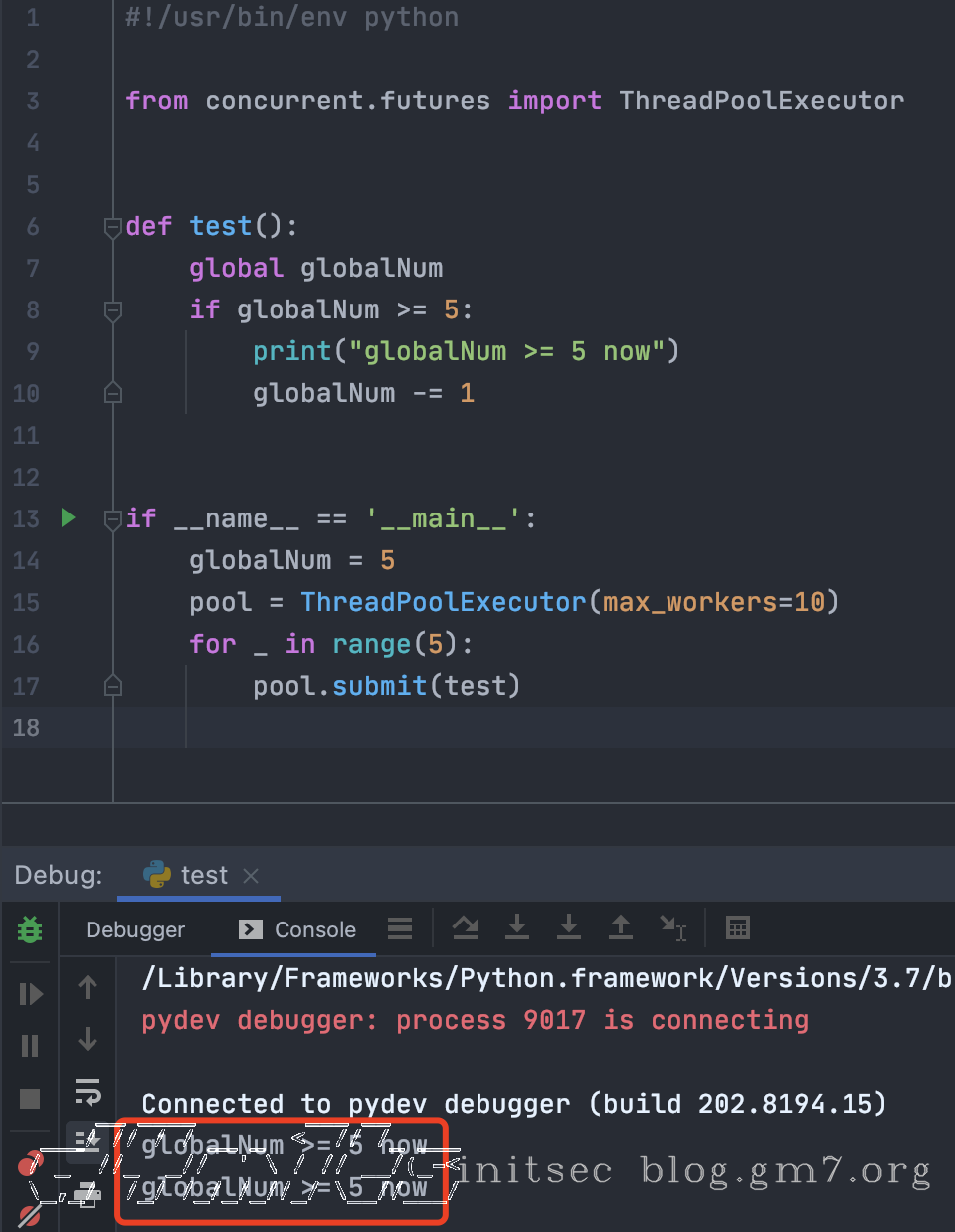Pause the running program
Image resolution: width=955 pixels, height=1232 pixels.
[x=30, y=1046]
